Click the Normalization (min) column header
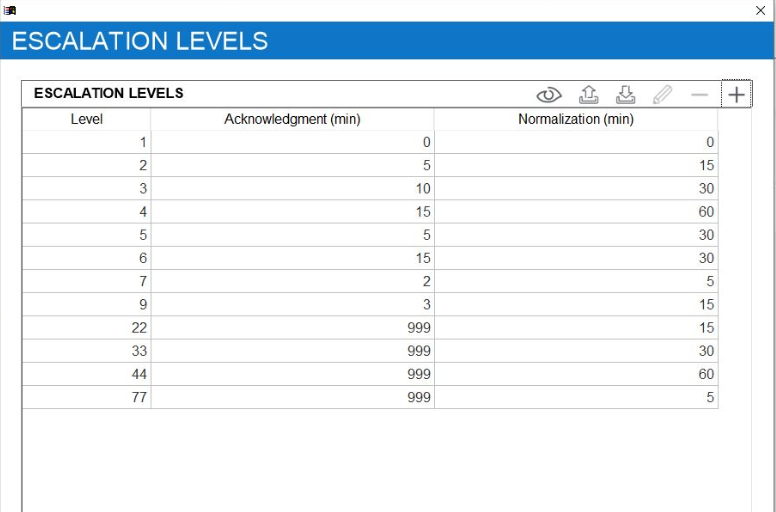776x512 pixels. pos(576,120)
